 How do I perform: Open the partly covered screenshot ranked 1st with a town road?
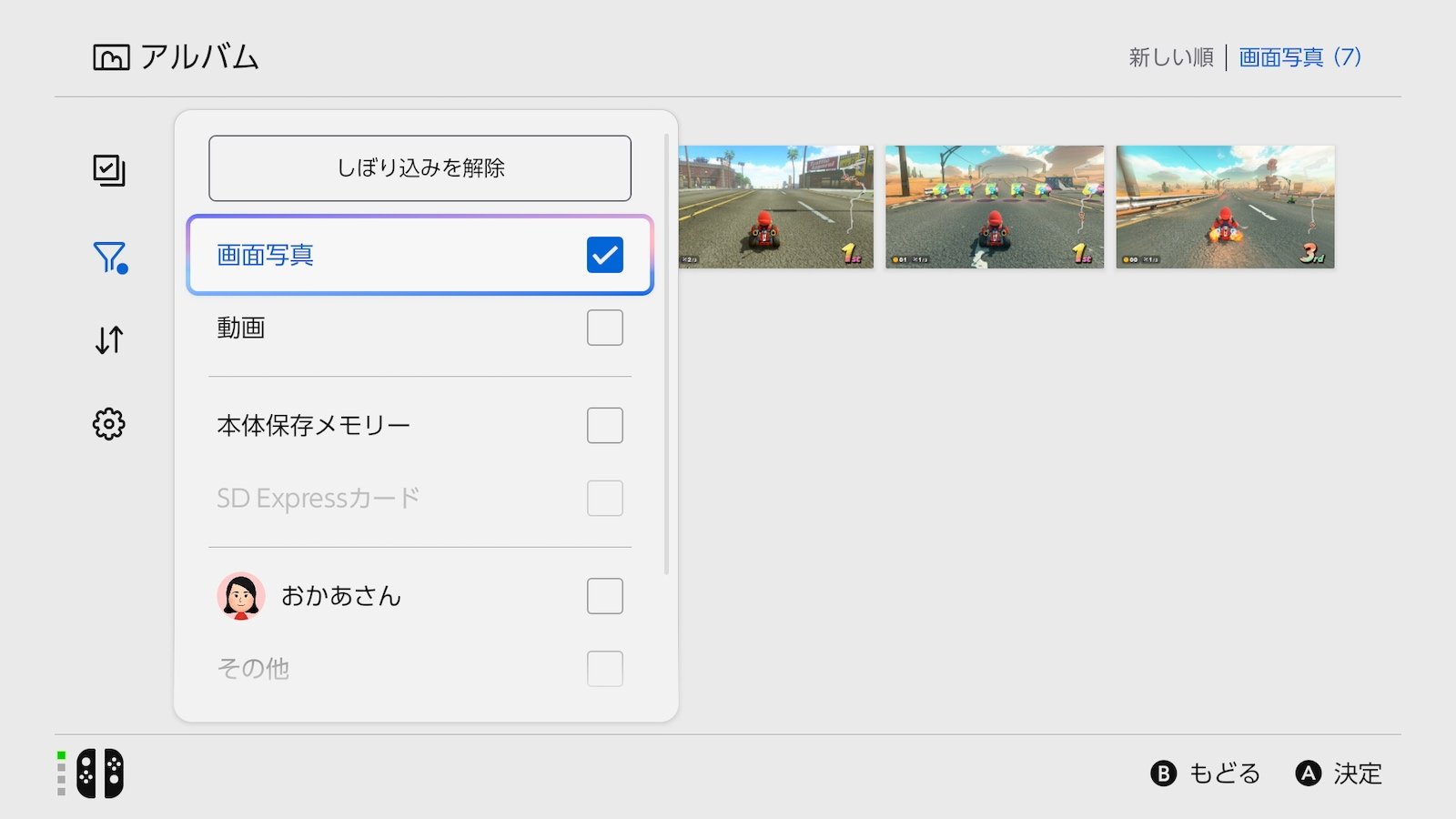[x=776, y=207]
